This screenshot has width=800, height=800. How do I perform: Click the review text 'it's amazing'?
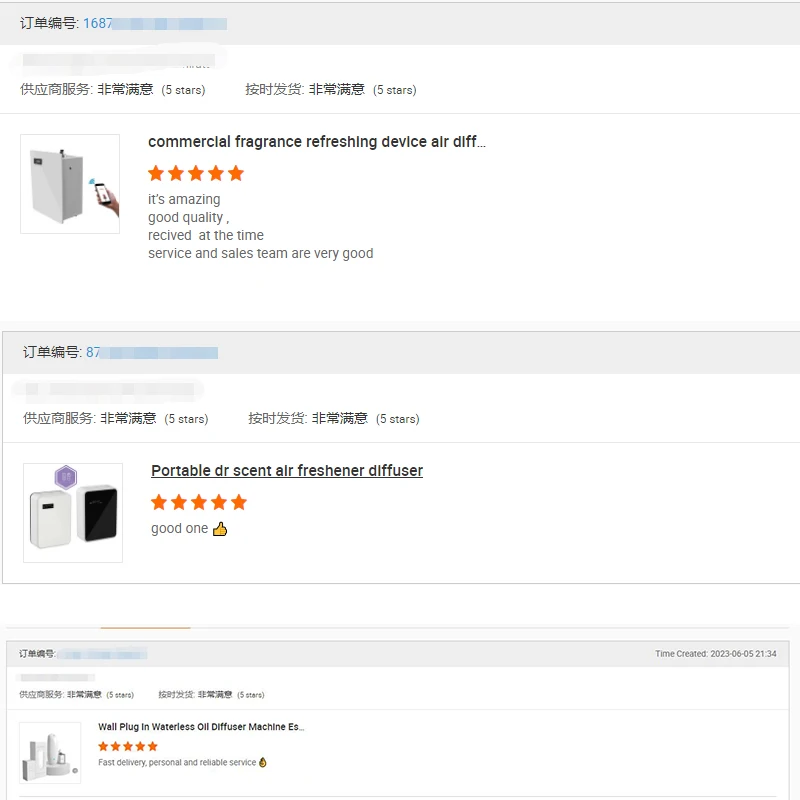coord(184,199)
